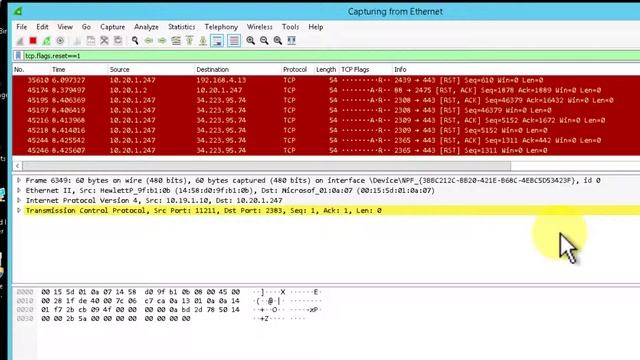The height and width of the screenshot is (360, 640).
Task: Open the Edit menu
Action: [42, 27]
